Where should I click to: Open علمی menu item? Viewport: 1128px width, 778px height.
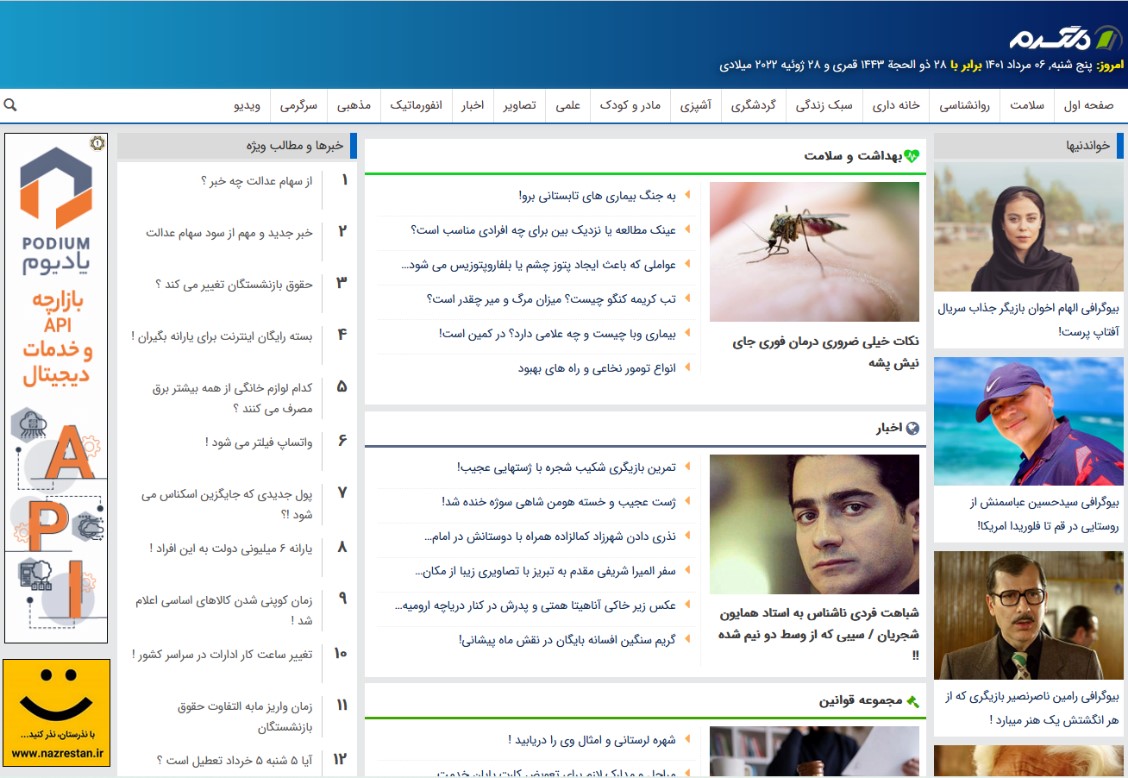(x=568, y=105)
